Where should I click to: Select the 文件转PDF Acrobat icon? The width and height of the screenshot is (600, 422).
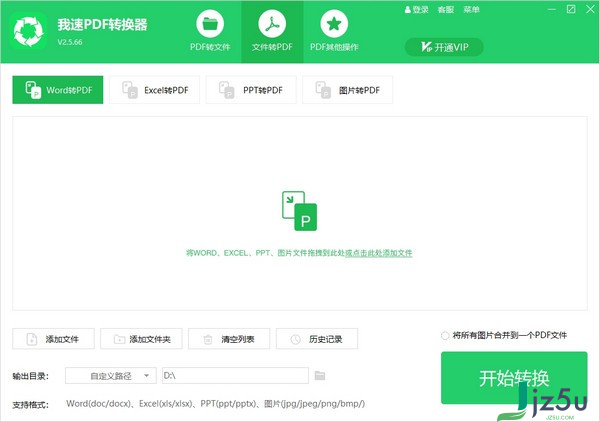pos(272,24)
